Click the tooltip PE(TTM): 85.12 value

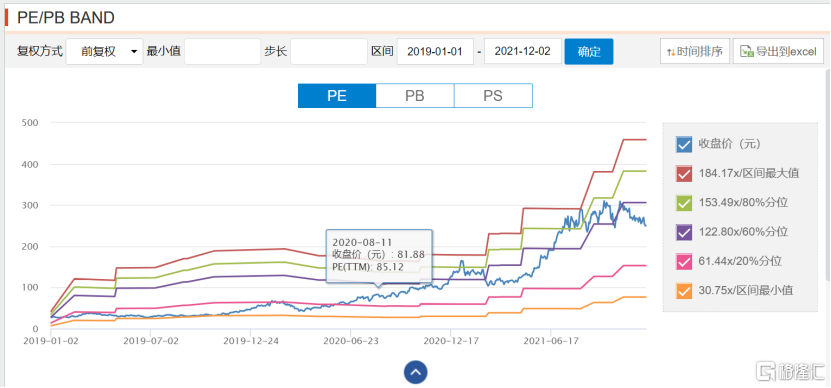pyautogui.click(x=368, y=267)
